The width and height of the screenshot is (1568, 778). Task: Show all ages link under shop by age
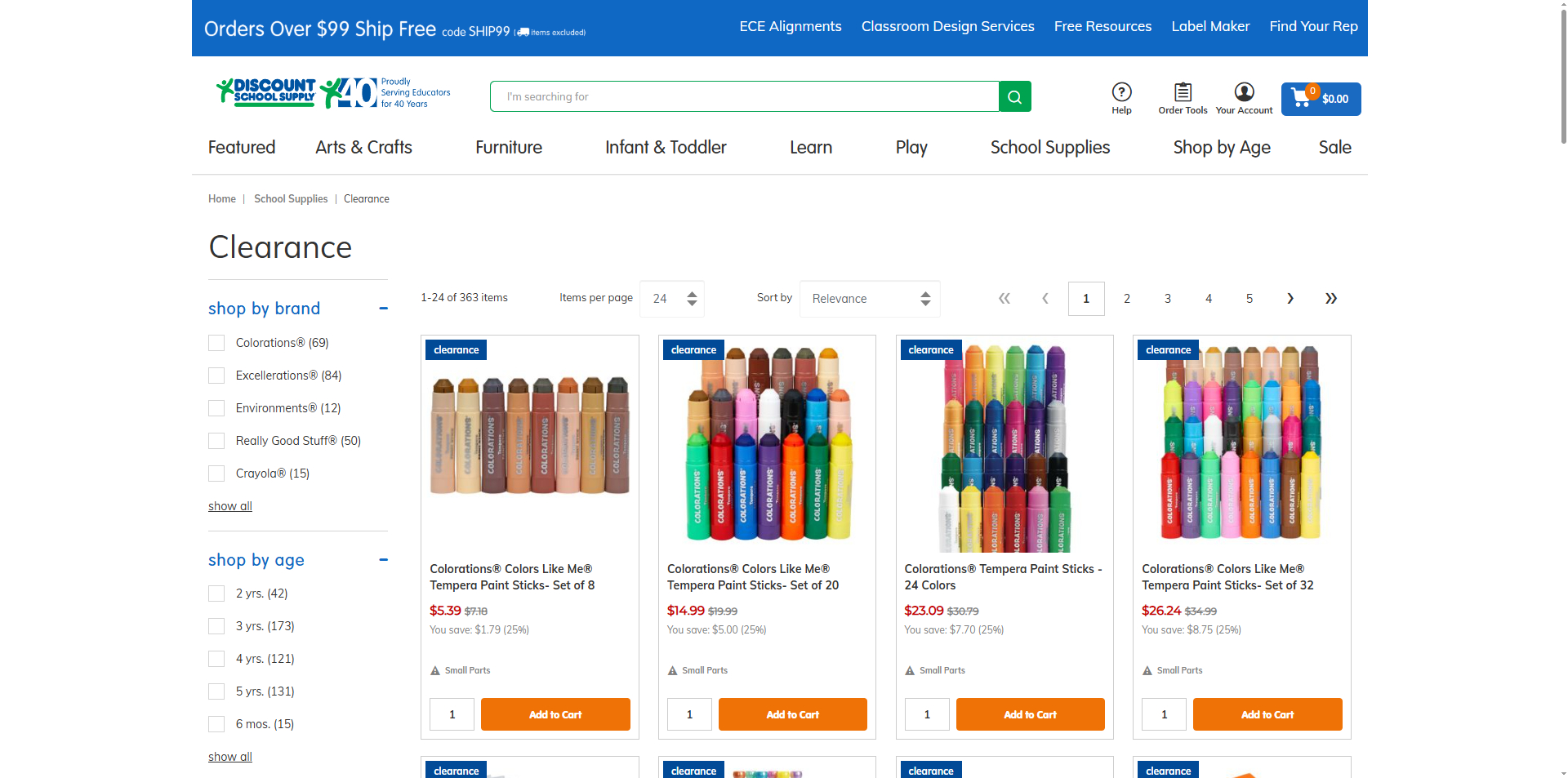point(230,757)
